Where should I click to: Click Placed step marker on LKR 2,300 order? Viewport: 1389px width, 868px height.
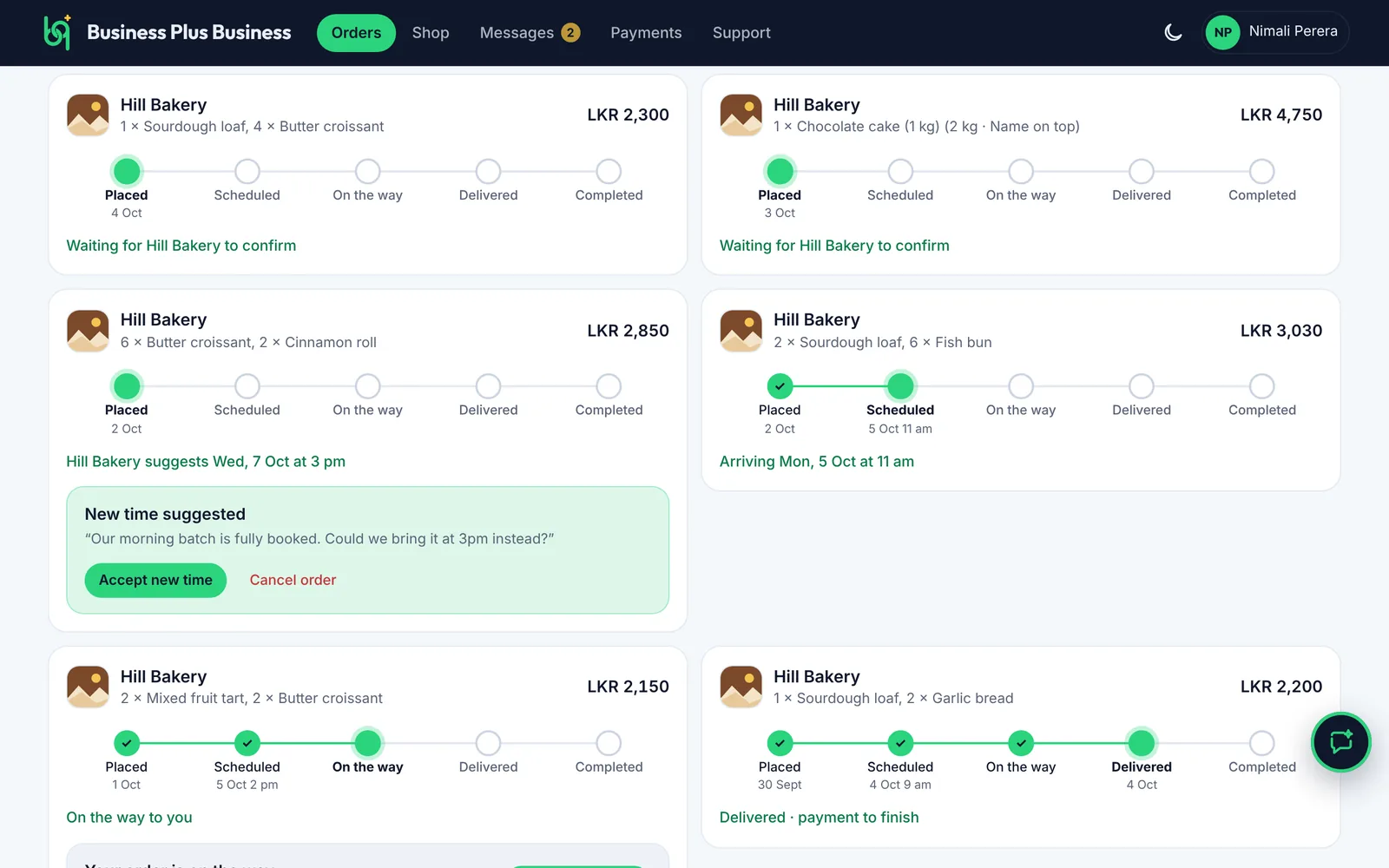coord(127,171)
